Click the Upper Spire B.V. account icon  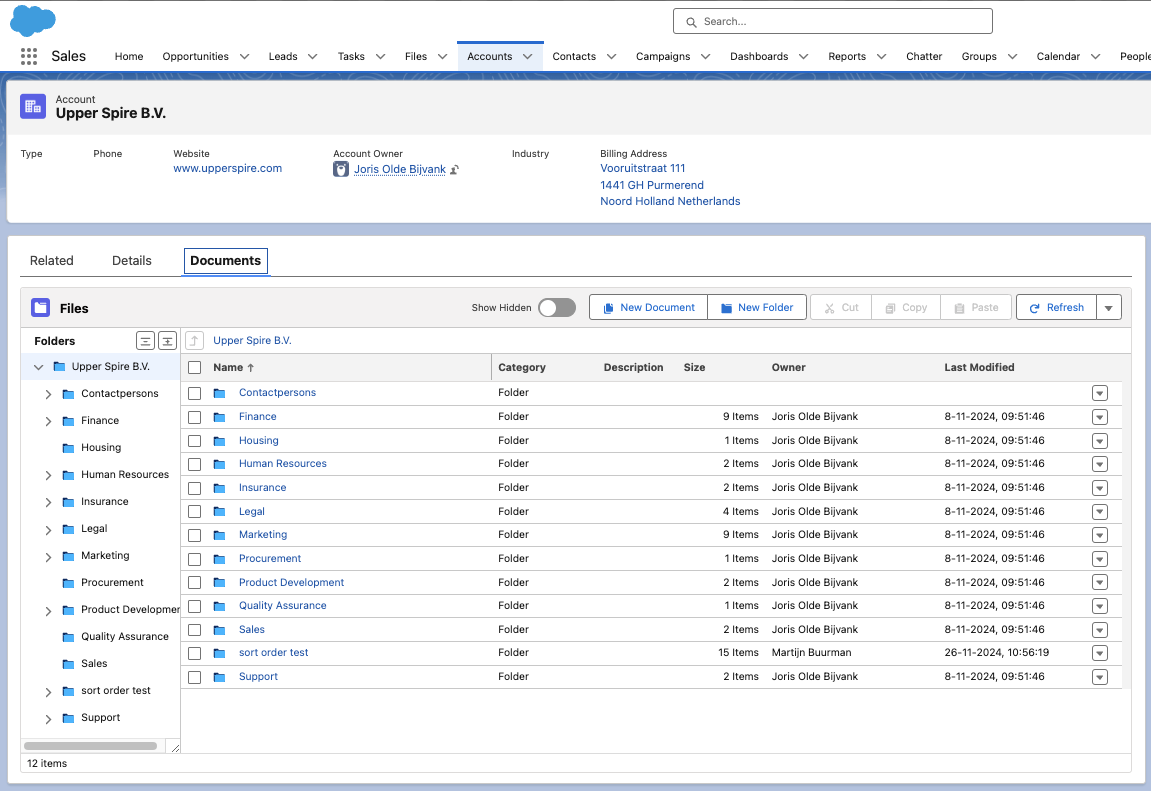pos(33,106)
